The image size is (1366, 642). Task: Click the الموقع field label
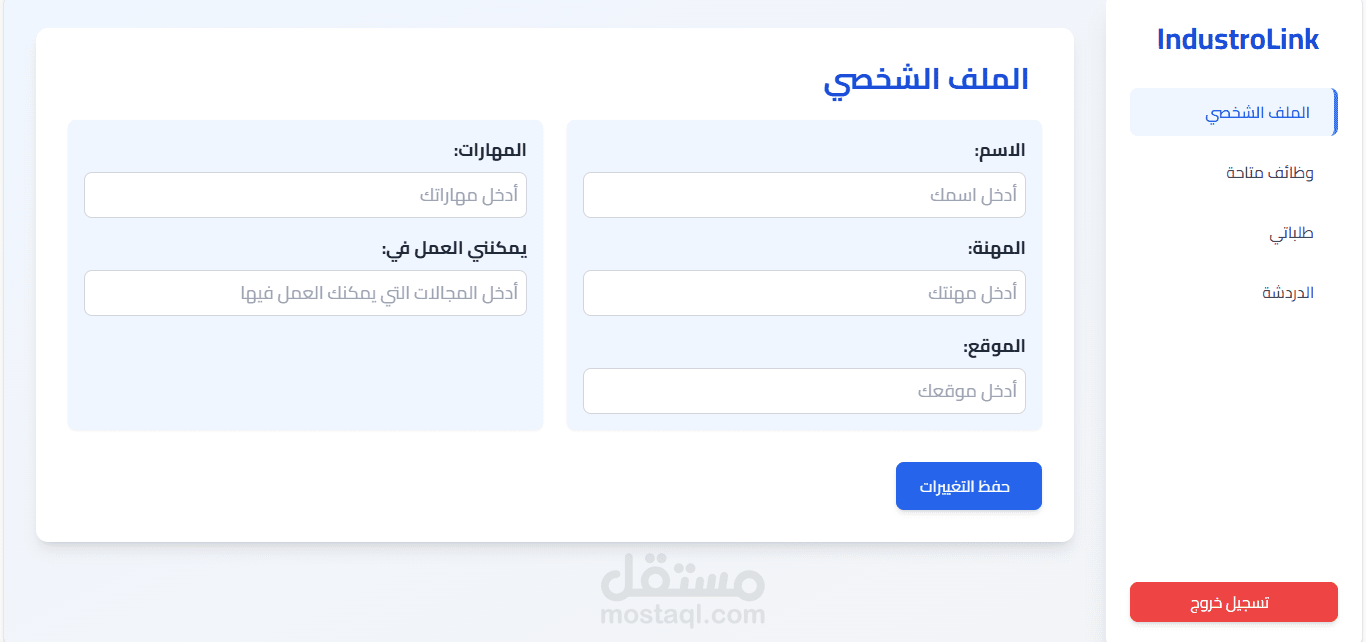tap(994, 347)
